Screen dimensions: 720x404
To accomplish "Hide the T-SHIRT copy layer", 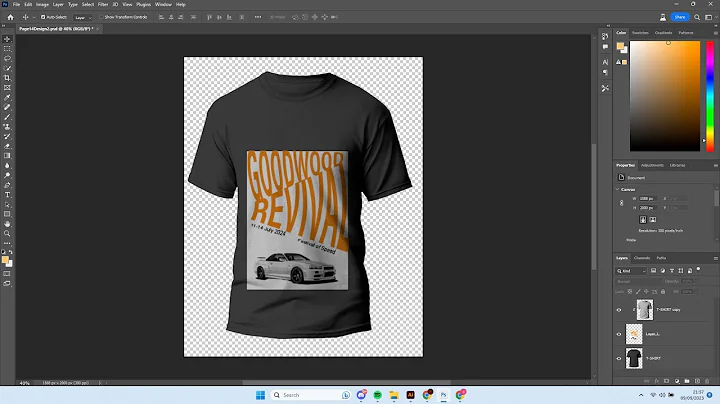I will 619,310.
